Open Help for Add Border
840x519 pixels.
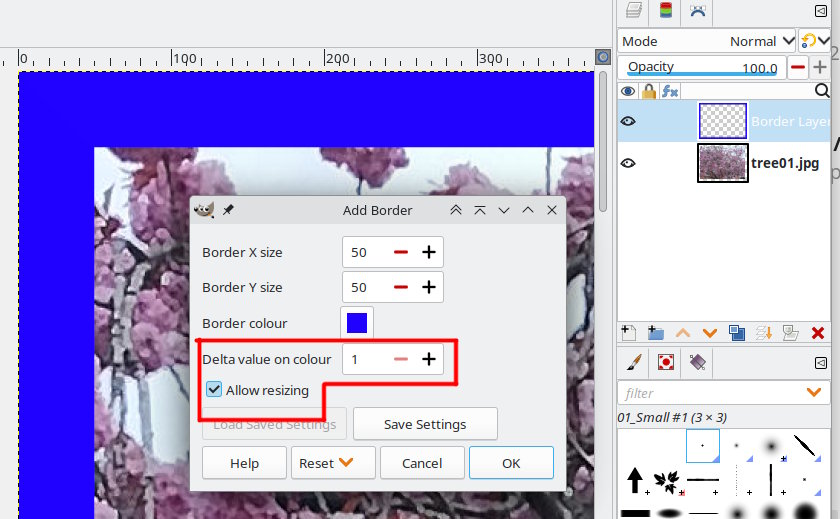tap(244, 463)
